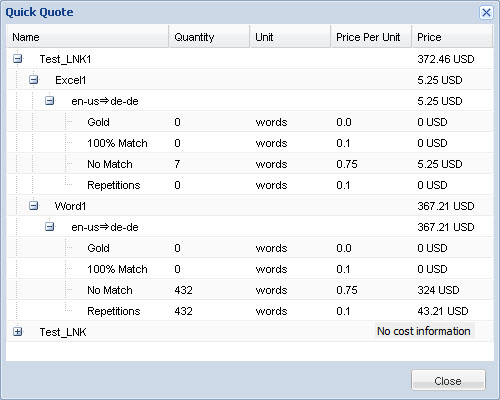Click the No cost information label
Image resolution: width=500 pixels, height=400 pixels.
(424, 331)
